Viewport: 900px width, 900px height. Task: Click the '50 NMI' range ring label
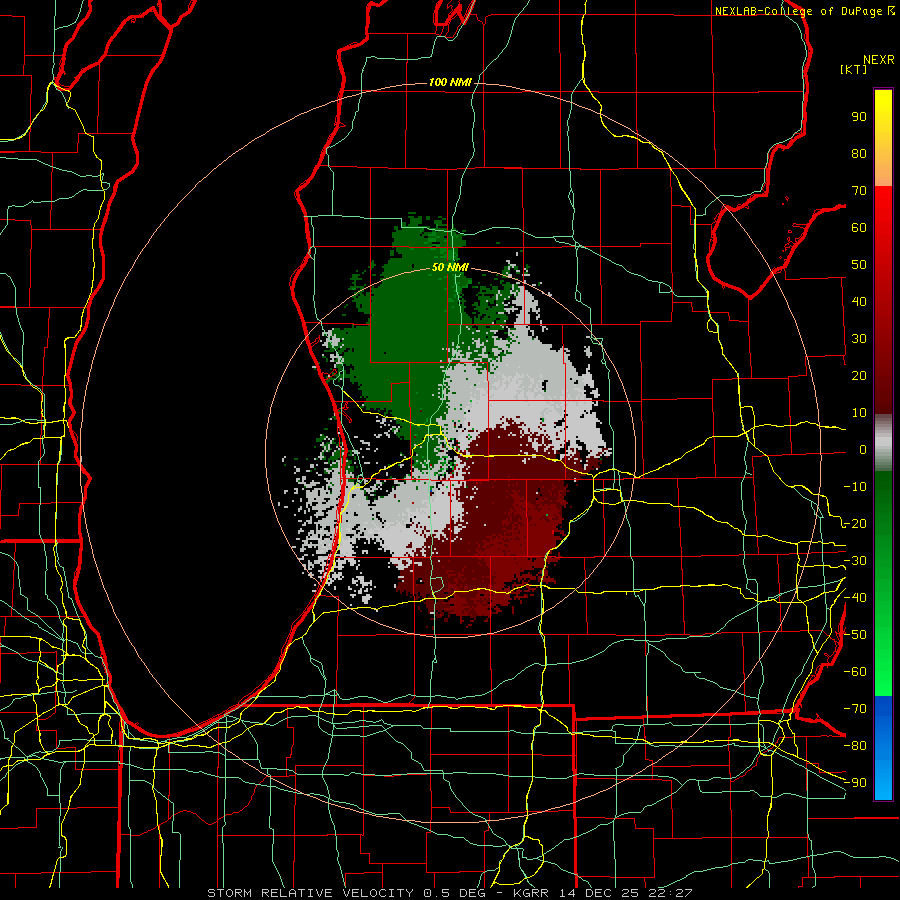tap(450, 267)
